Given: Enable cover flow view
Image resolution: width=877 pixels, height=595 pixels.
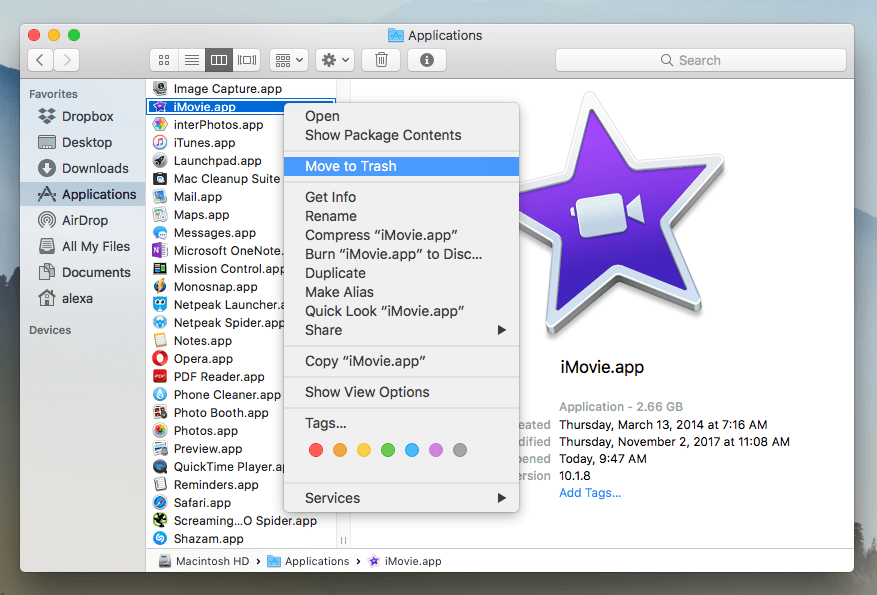Looking at the screenshot, I should (x=246, y=60).
